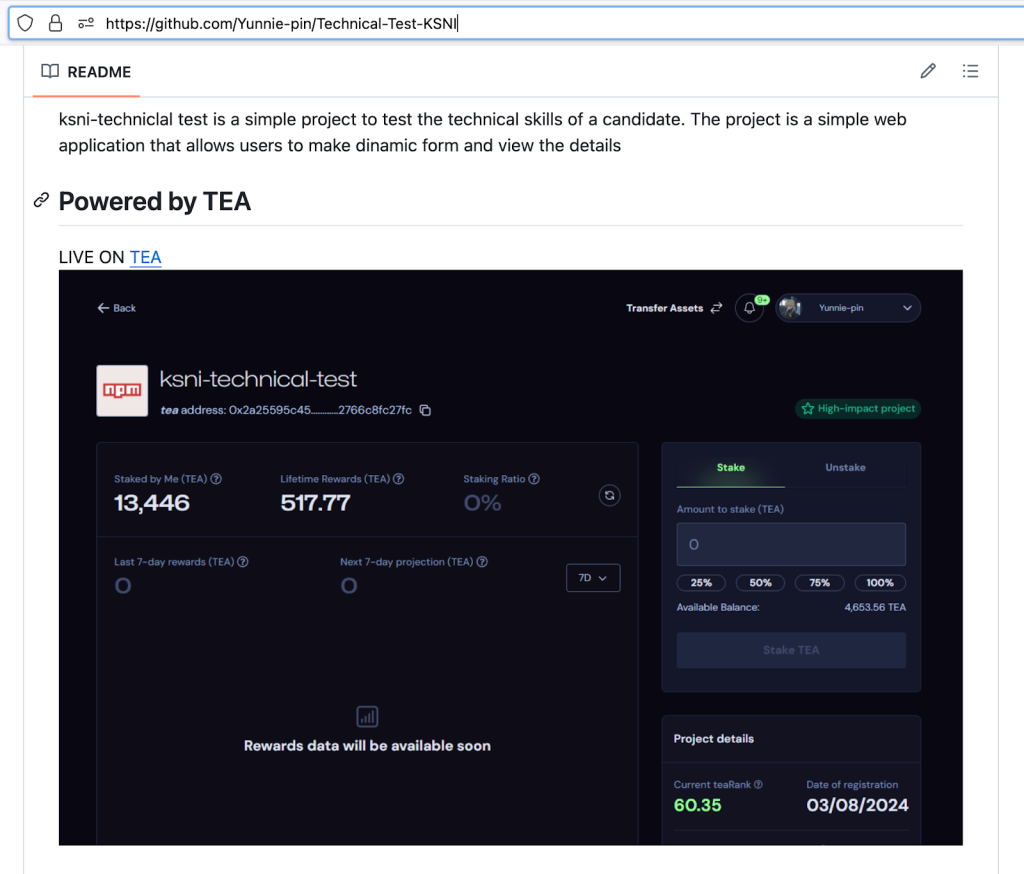This screenshot has width=1024, height=874.
Task: Click the notifications bell icon
Action: [x=749, y=307]
